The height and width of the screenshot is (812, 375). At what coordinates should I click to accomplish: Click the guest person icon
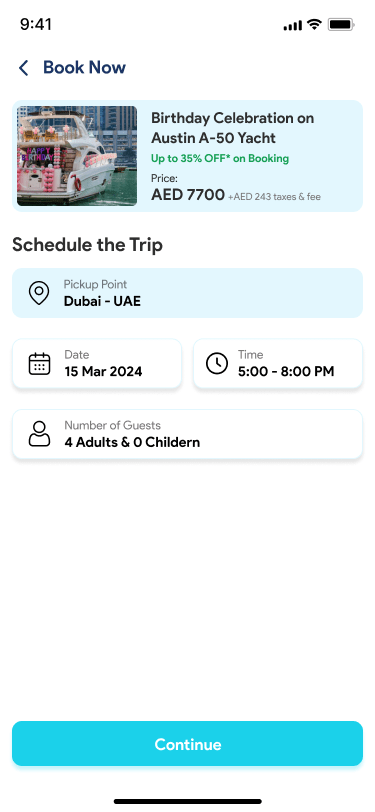click(x=39, y=434)
